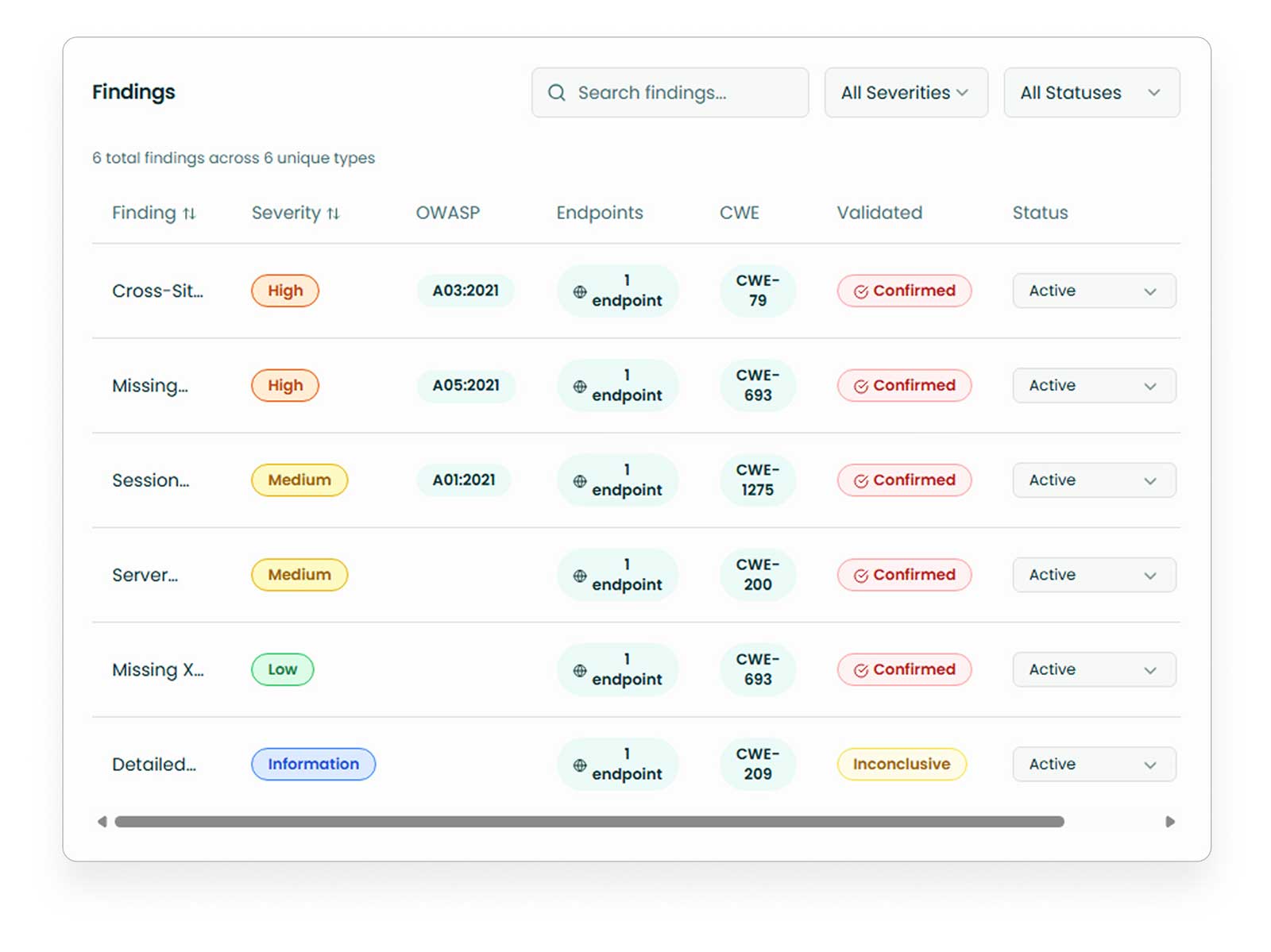1271x952 pixels.
Task: Open the All Statuses dropdown
Action: point(1091,92)
